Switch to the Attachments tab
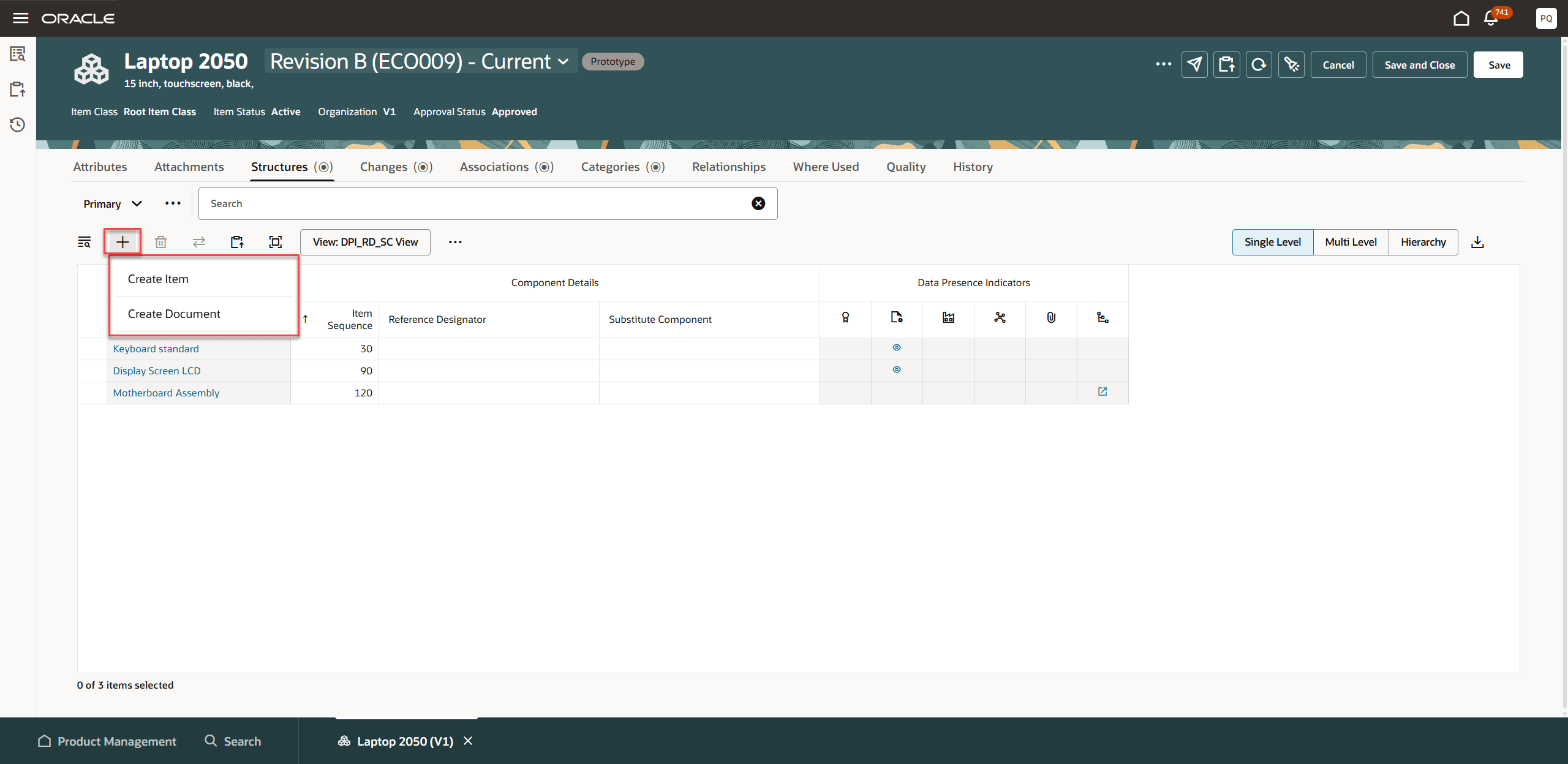This screenshot has height=764, width=1568. click(x=189, y=167)
